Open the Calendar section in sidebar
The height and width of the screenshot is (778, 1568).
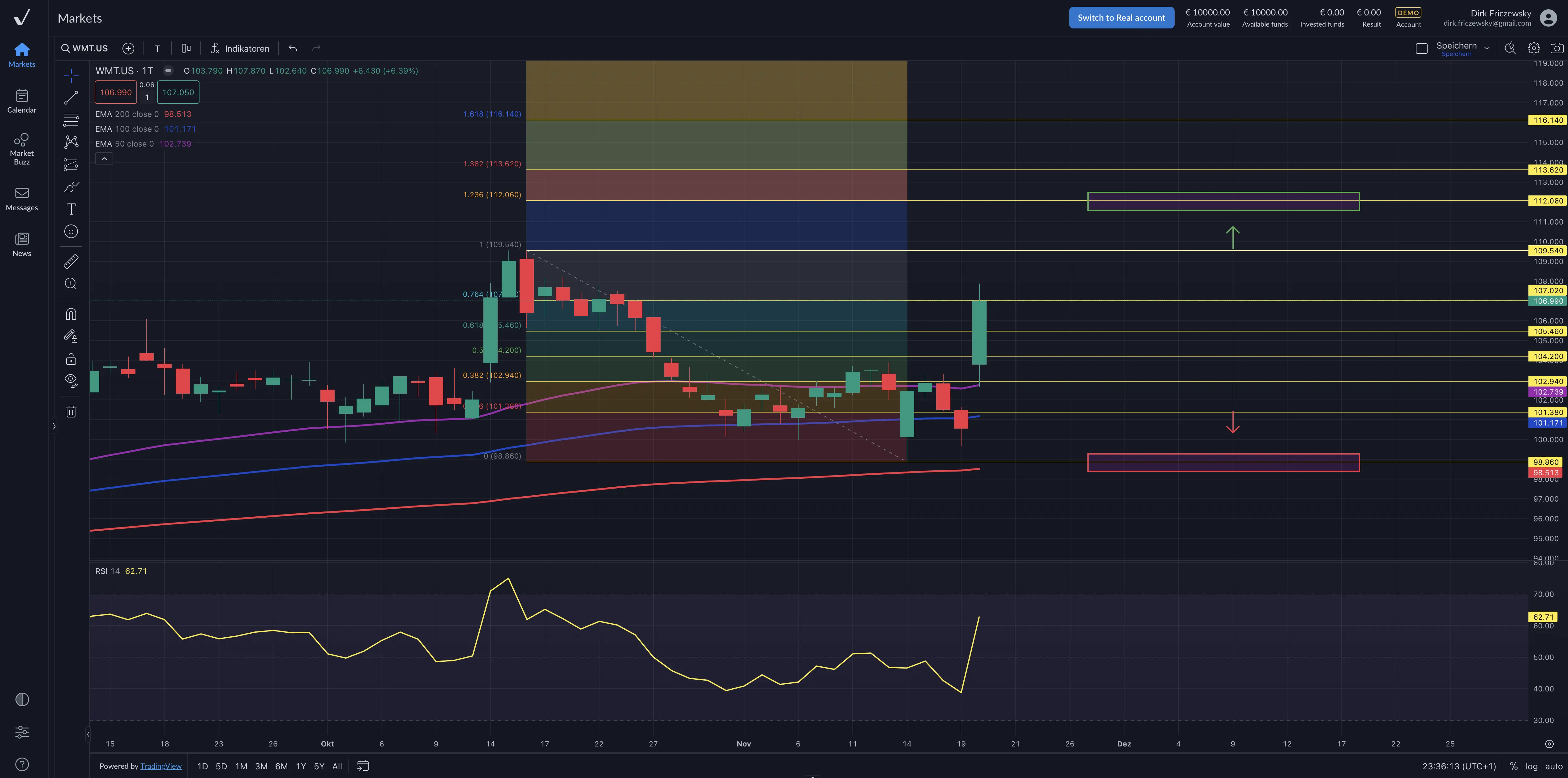click(x=22, y=101)
